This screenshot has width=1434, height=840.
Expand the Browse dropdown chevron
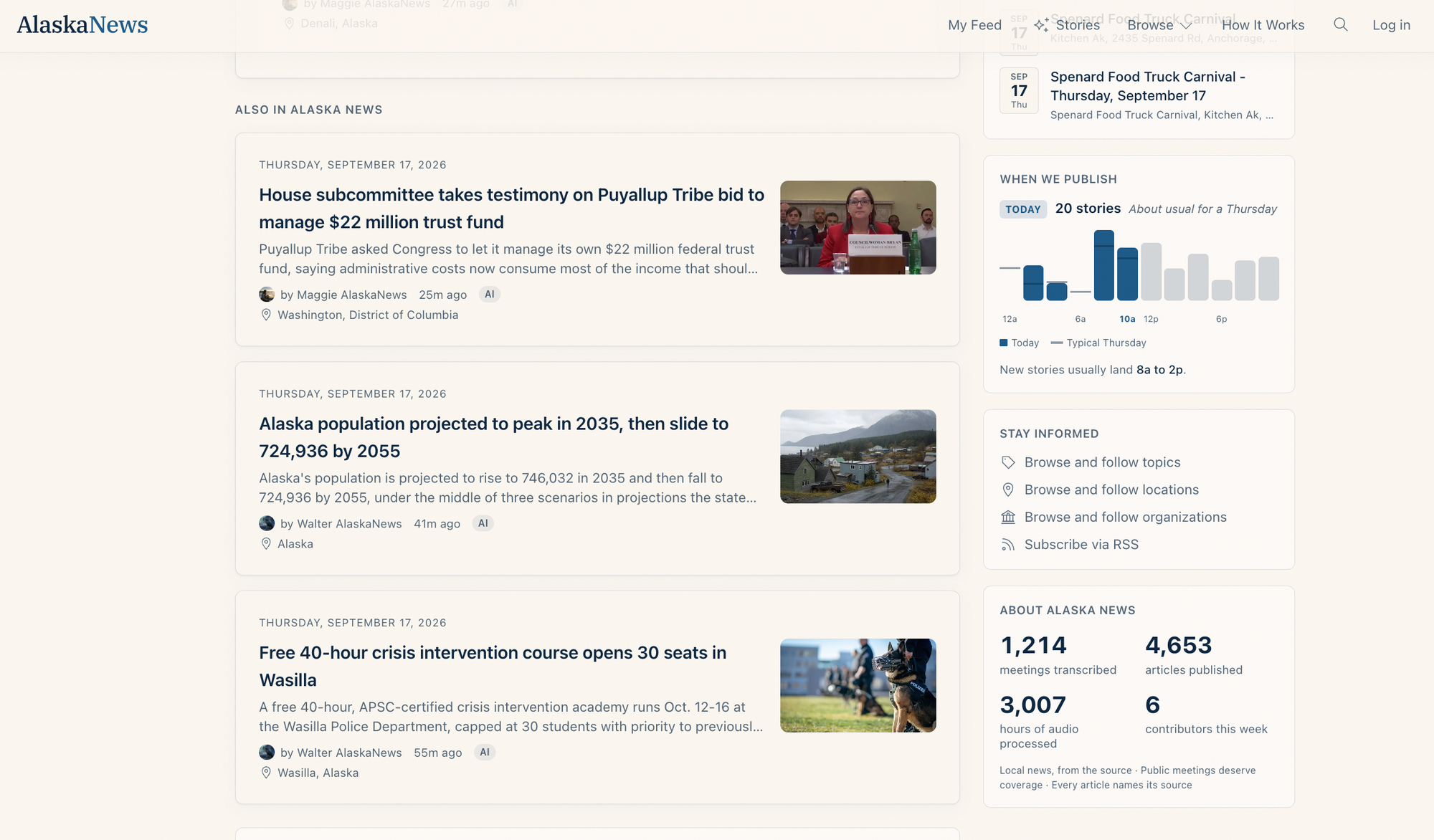click(x=1186, y=26)
